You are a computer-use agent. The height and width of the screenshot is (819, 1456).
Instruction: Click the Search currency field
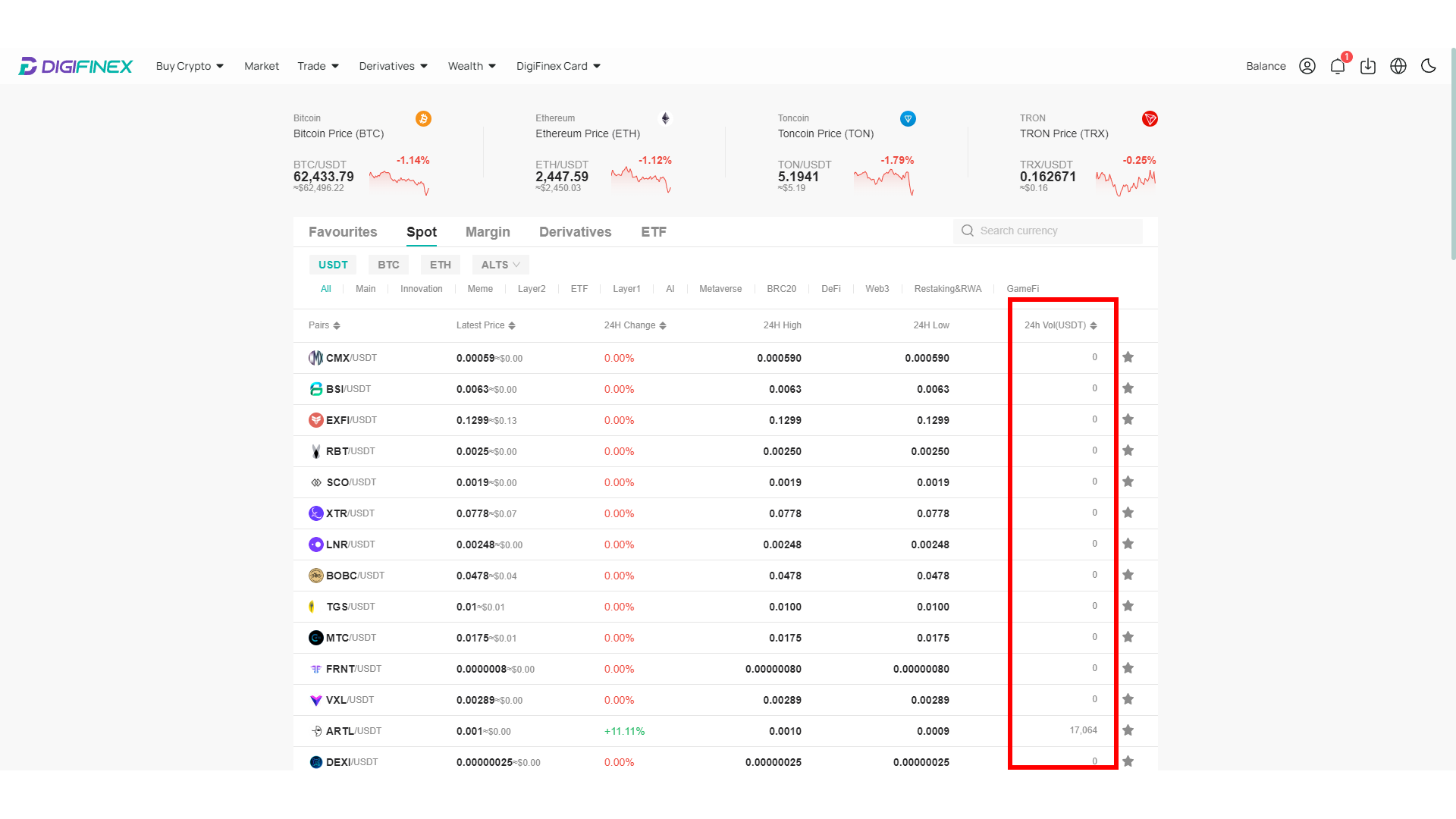[x=1047, y=231]
